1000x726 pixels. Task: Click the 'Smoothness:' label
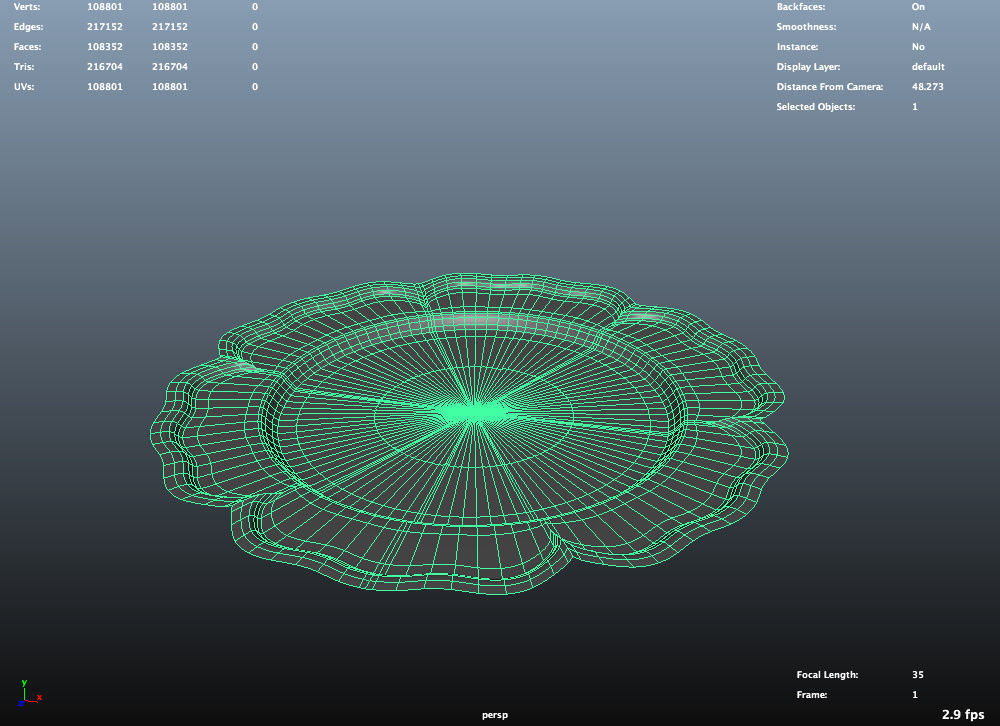(806, 27)
